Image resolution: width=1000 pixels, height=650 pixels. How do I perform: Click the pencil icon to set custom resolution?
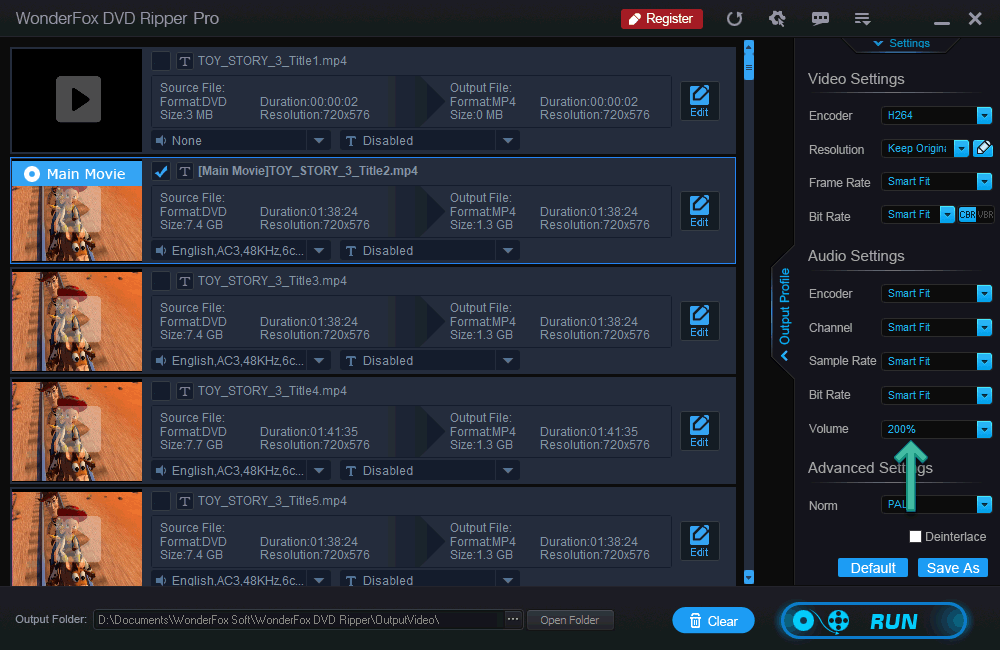click(x=984, y=147)
